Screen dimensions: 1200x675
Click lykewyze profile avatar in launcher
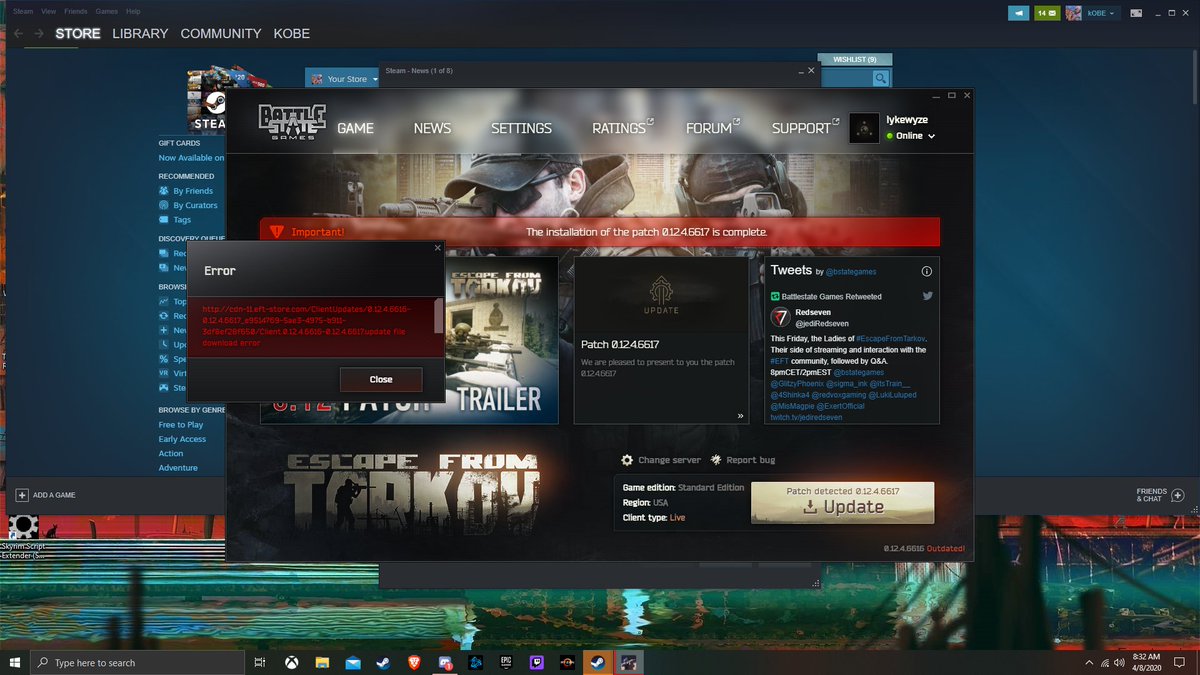point(864,127)
